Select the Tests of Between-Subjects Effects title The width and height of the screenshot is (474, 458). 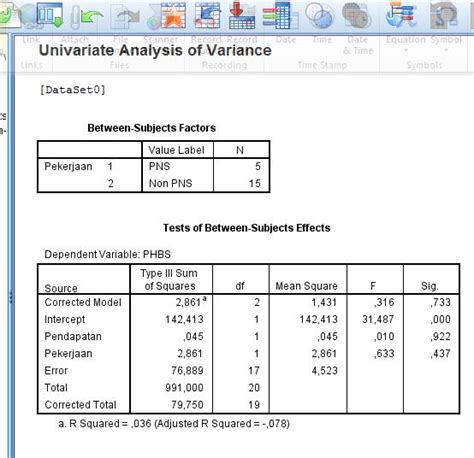247,228
